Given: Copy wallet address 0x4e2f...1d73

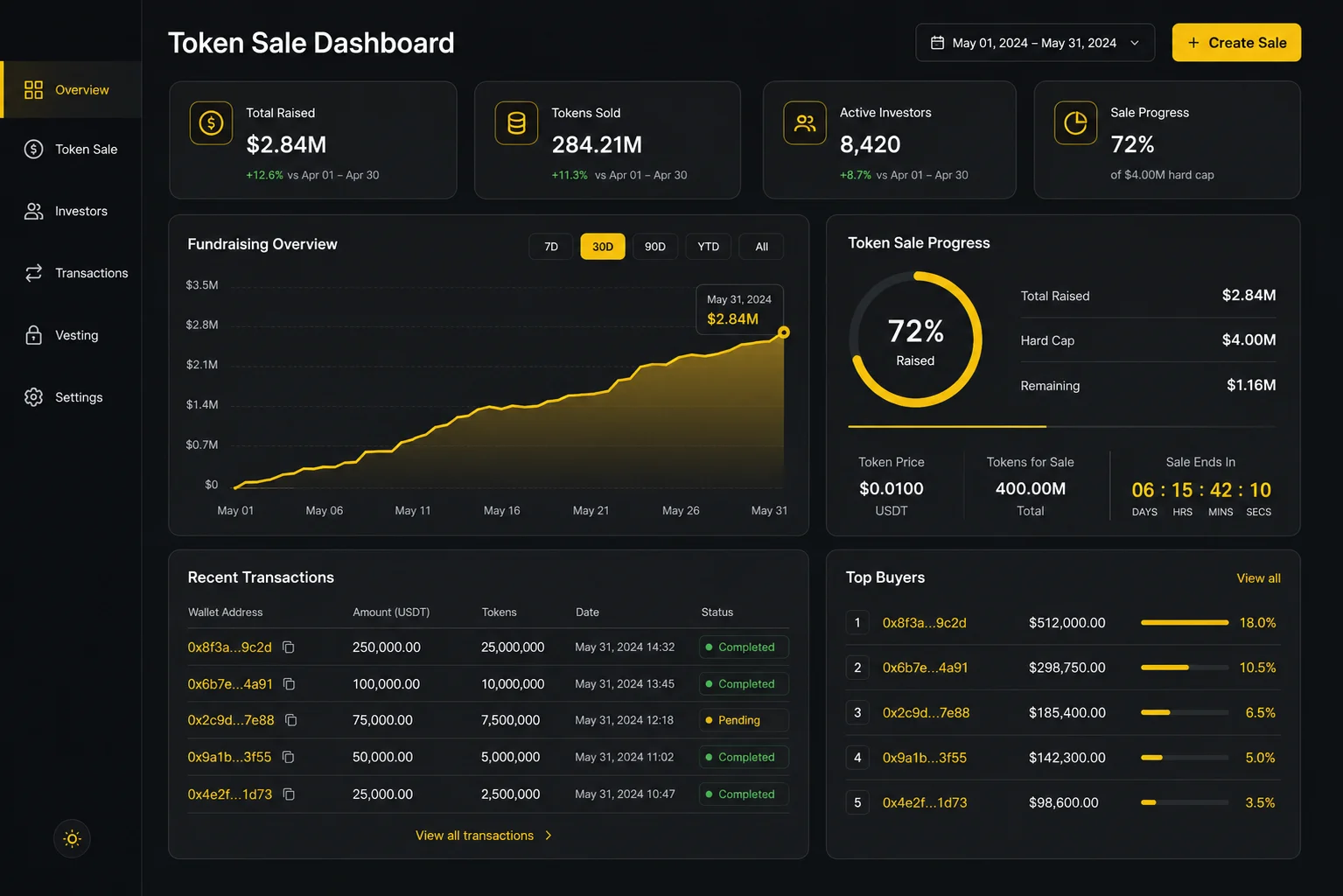Looking at the screenshot, I should click(289, 794).
